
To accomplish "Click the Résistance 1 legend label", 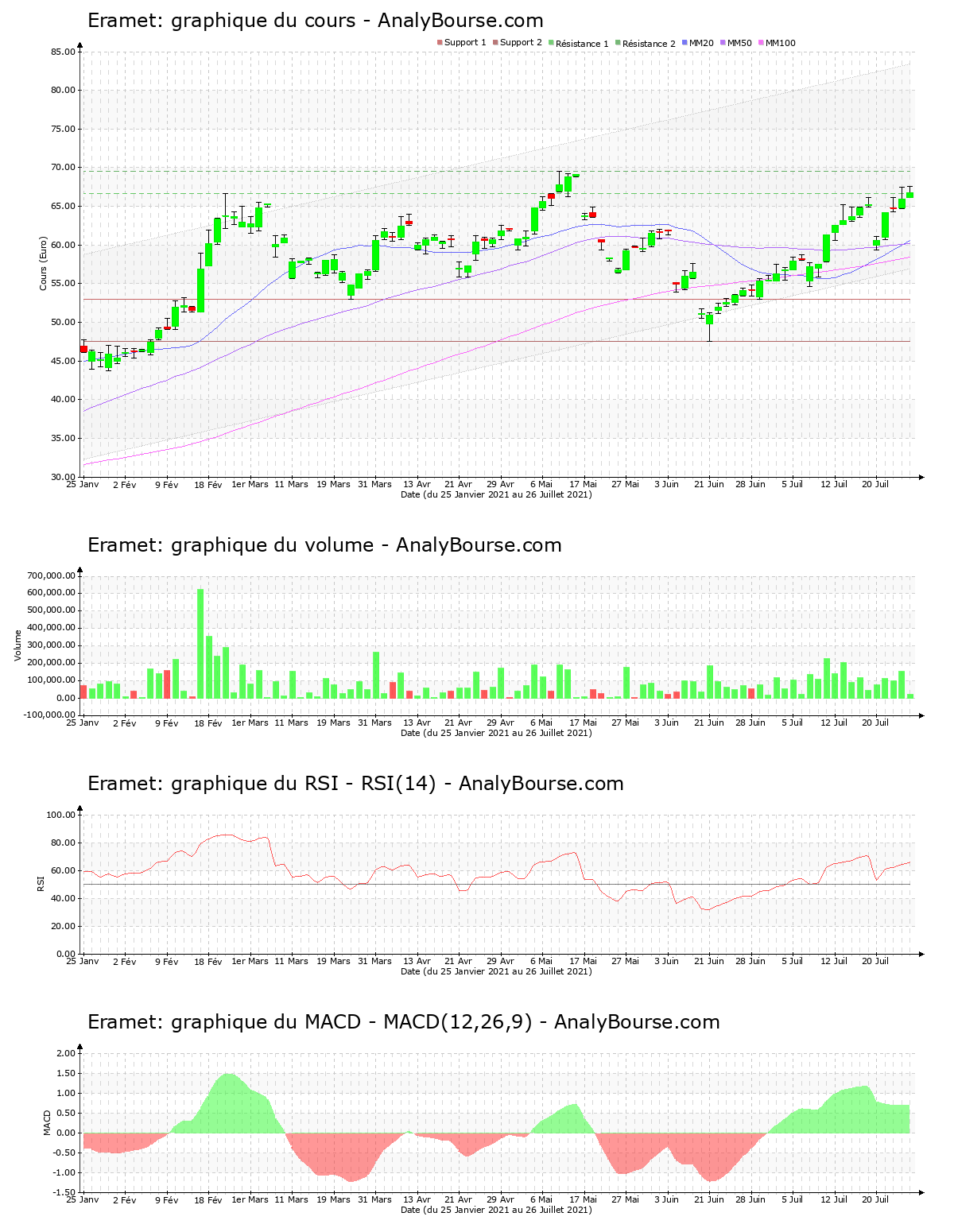I will tap(582, 43).
